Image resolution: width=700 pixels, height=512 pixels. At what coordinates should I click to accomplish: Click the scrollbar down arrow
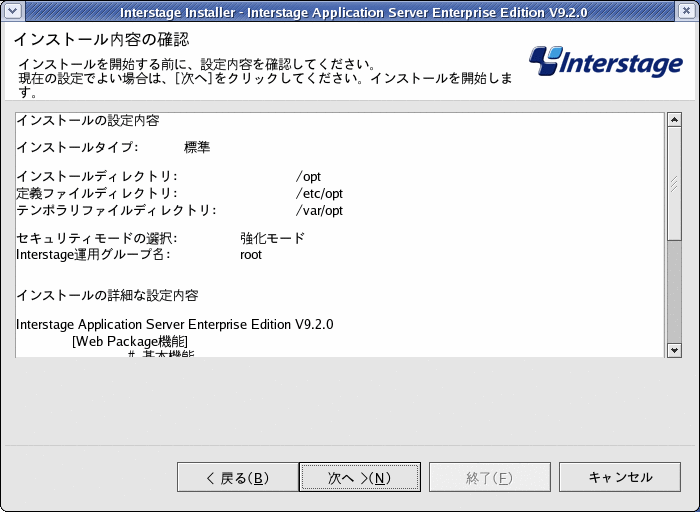(674, 350)
